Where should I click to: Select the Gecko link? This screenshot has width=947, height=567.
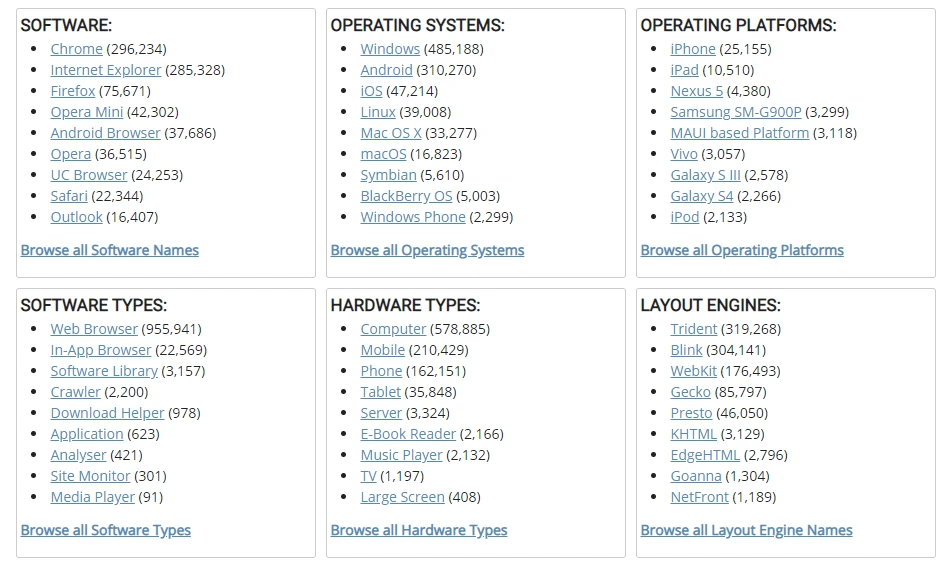pyautogui.click(x=690, y=392)
